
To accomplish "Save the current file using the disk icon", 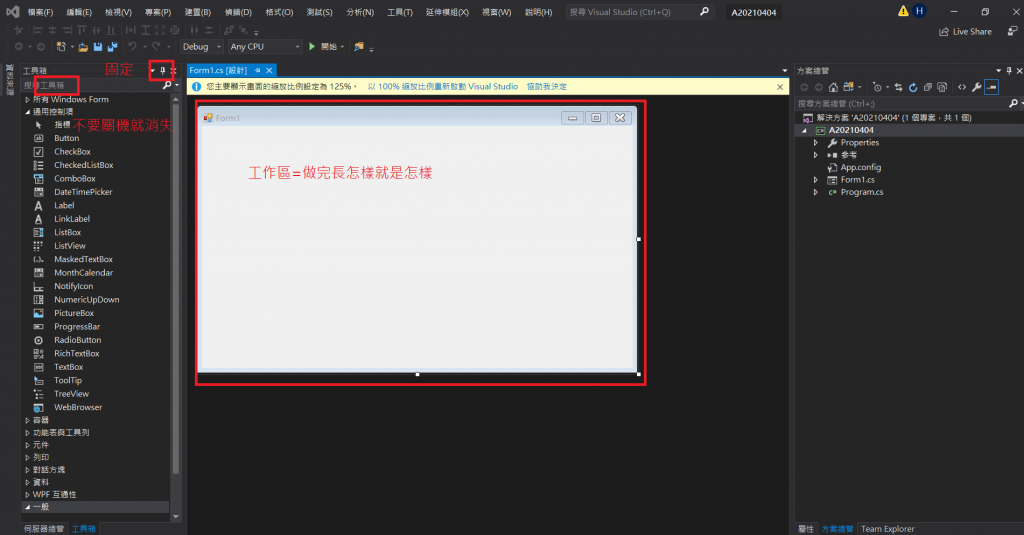I will [98, 46].
